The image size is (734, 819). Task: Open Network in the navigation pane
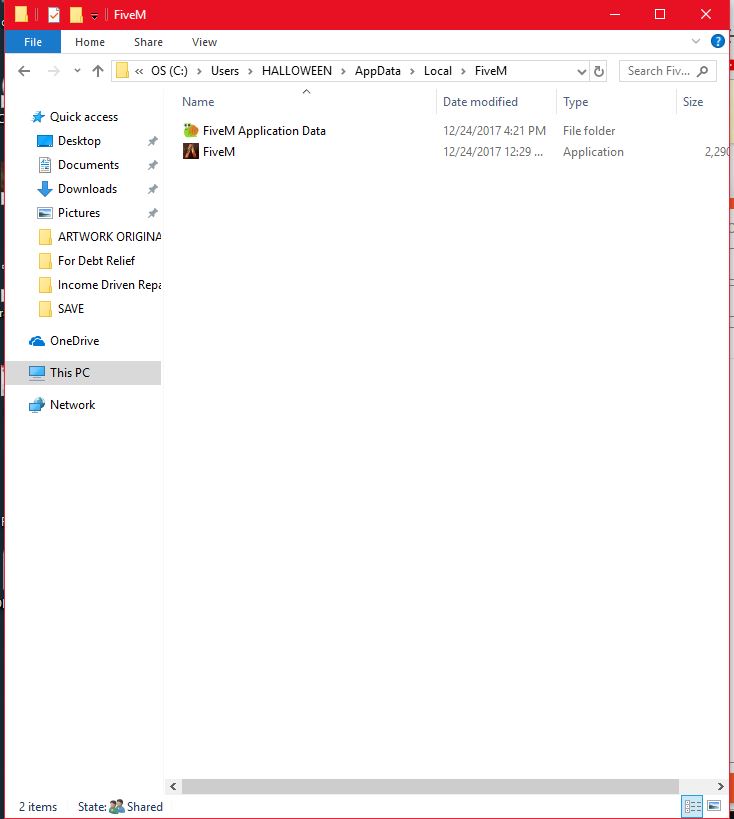72,405
